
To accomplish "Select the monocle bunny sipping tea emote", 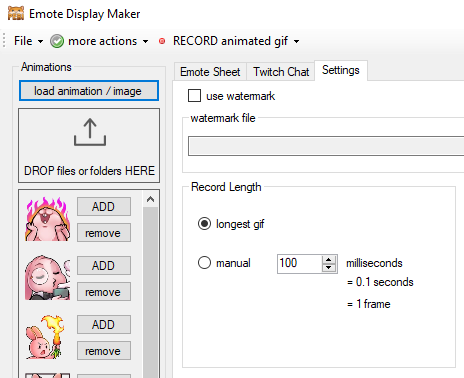I will pos(48,278).
